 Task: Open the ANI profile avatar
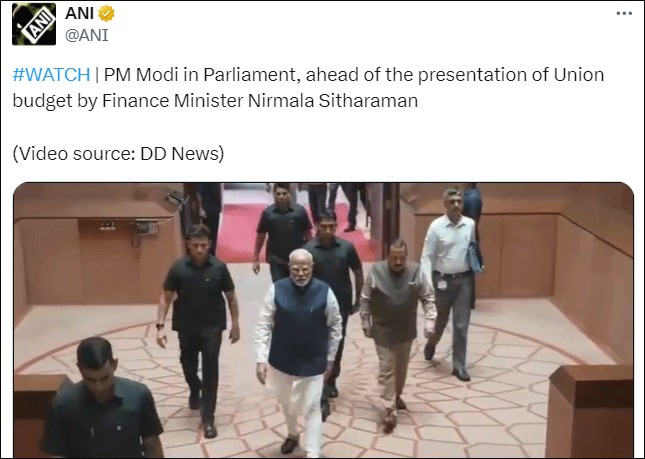tap(34, 24)
